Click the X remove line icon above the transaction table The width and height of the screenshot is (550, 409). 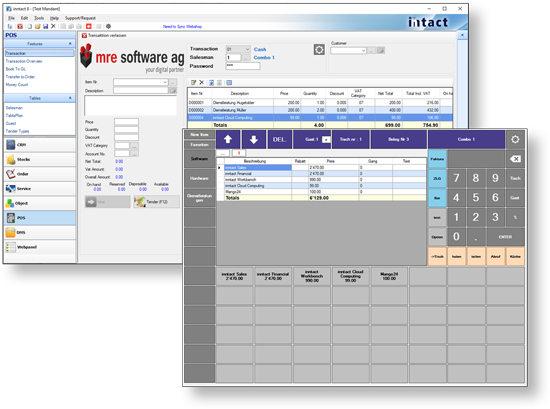coord(202,82)
